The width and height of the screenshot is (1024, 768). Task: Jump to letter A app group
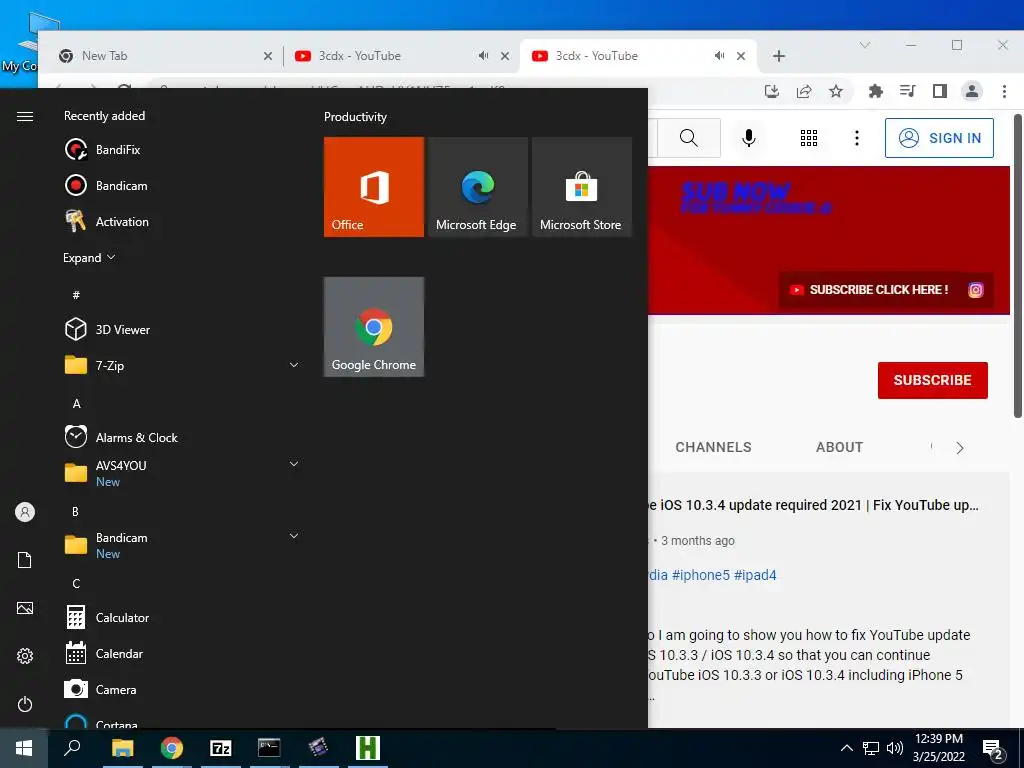point(76,404)
